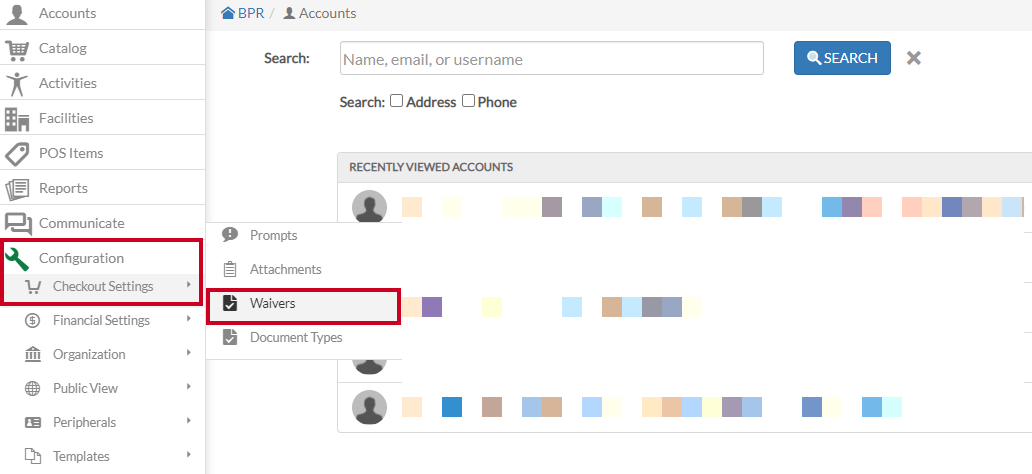Select the Public View menu entry
The height and width of the screenshot is (474, 1032).
[102, 388]
